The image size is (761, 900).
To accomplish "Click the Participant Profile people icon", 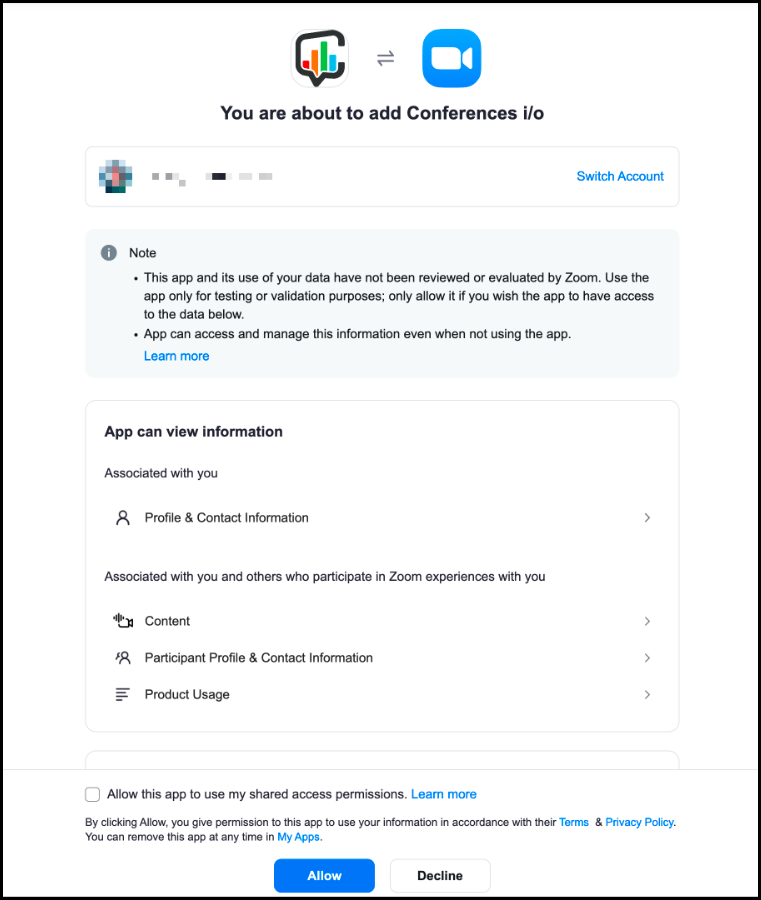I will click(123, 658).
